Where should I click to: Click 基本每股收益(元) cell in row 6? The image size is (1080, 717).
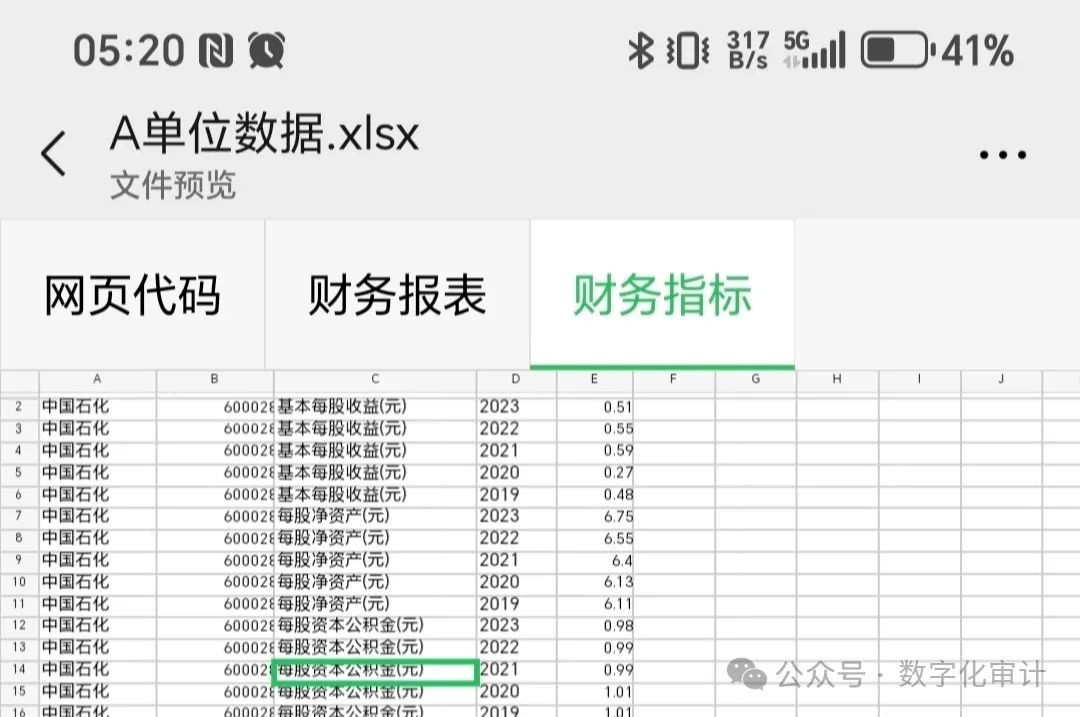375,495
